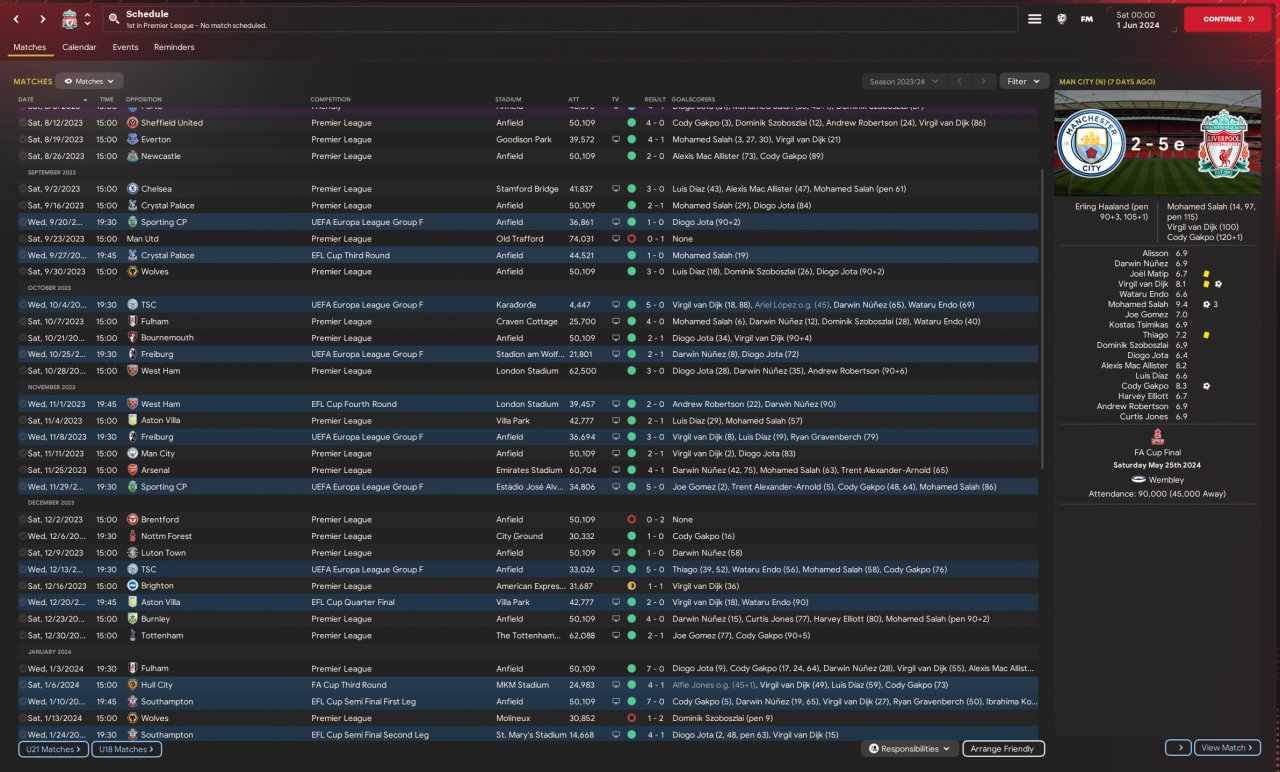
Task: Click the search magnifier icon
Action: pos(114,19)
